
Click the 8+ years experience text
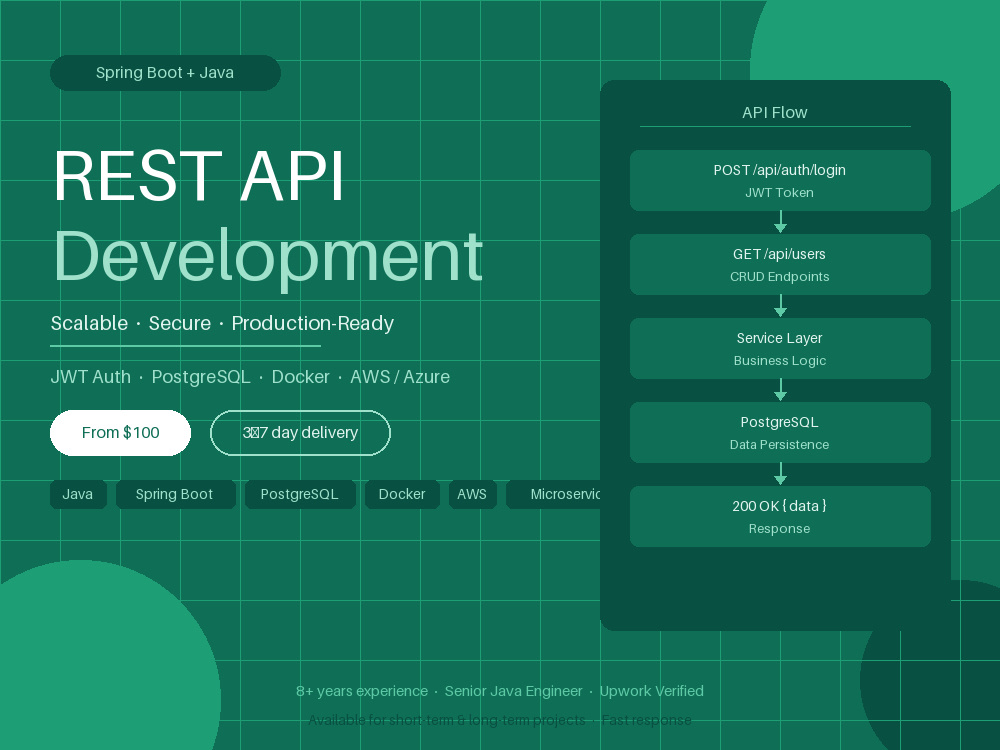pos(362,691)
